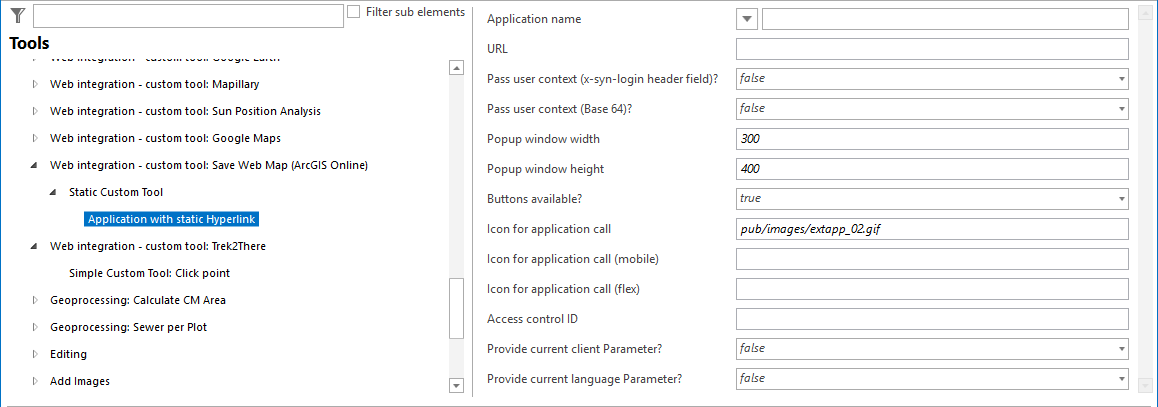The image size is (1158, 407).
Task: Enable the Filter sub elements checkbox
Action: pos(354,12)
